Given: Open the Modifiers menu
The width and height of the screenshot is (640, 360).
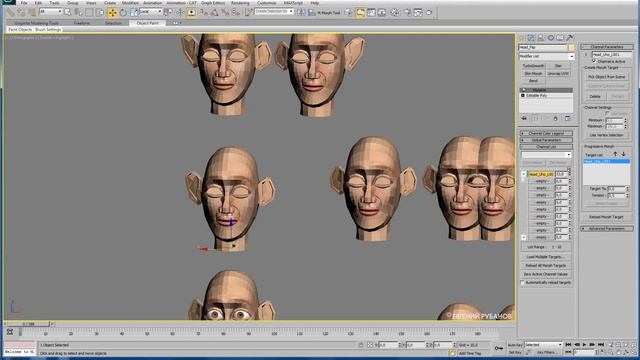Looking at the screenshot, I should [130, 3].
